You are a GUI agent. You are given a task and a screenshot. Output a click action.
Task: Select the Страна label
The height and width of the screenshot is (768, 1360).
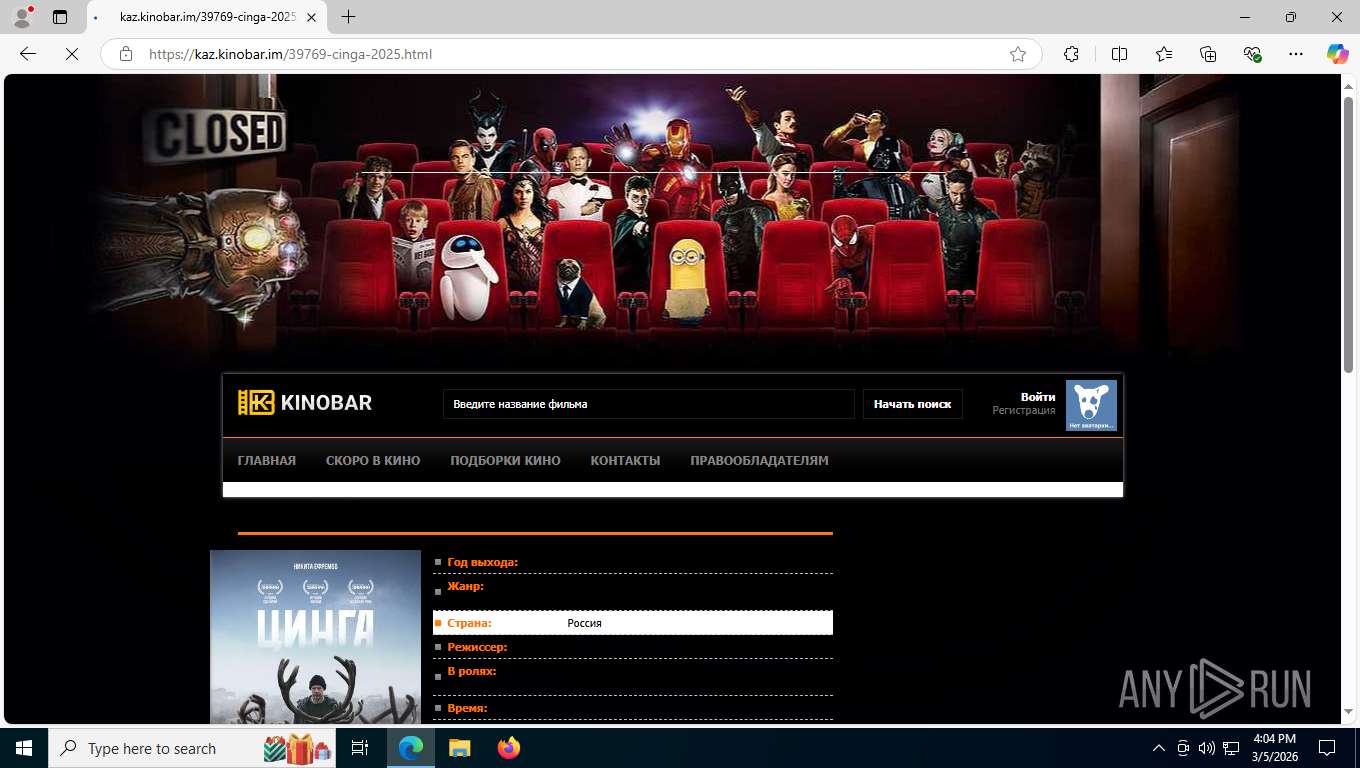469,623
